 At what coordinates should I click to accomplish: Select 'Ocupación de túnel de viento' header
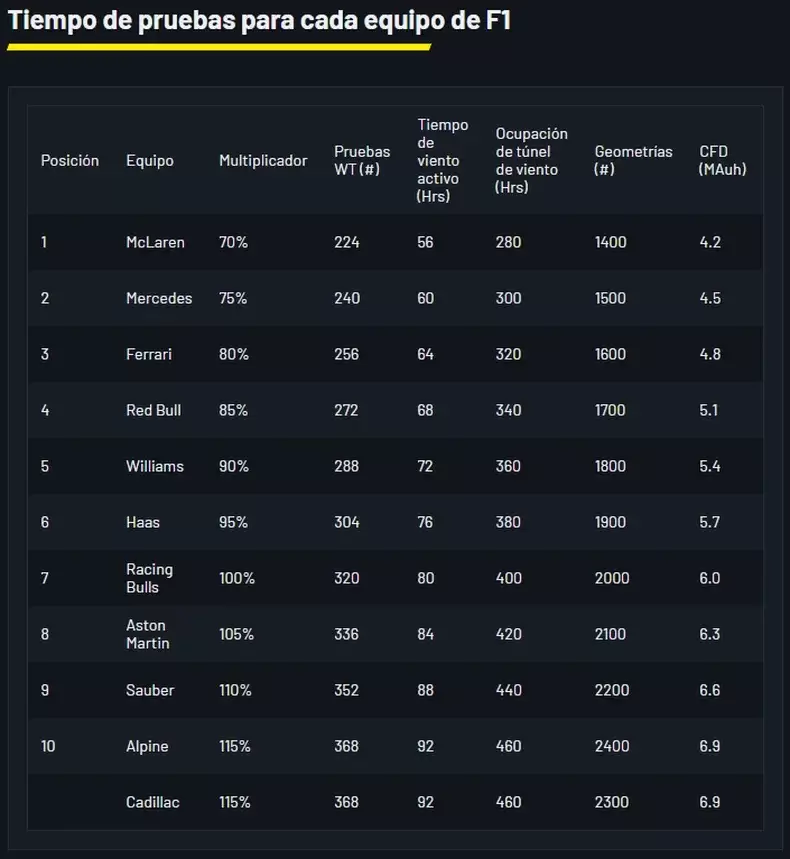click(531, 160)
